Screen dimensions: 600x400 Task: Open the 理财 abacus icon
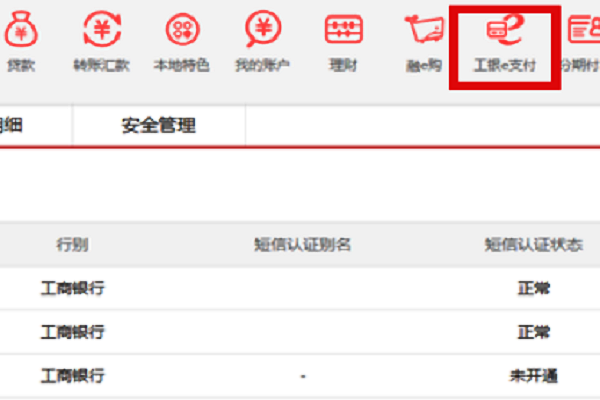tap(344, 29)
